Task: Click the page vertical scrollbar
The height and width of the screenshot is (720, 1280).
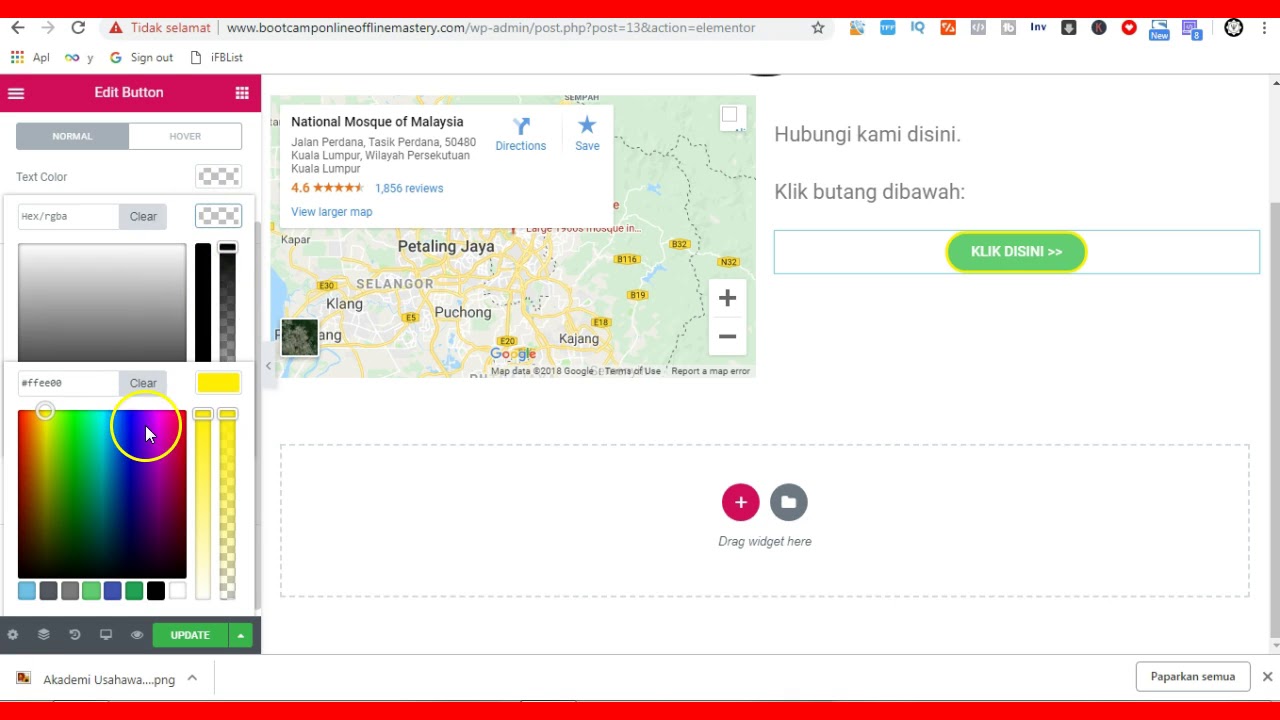Action: pos(1274,420)
